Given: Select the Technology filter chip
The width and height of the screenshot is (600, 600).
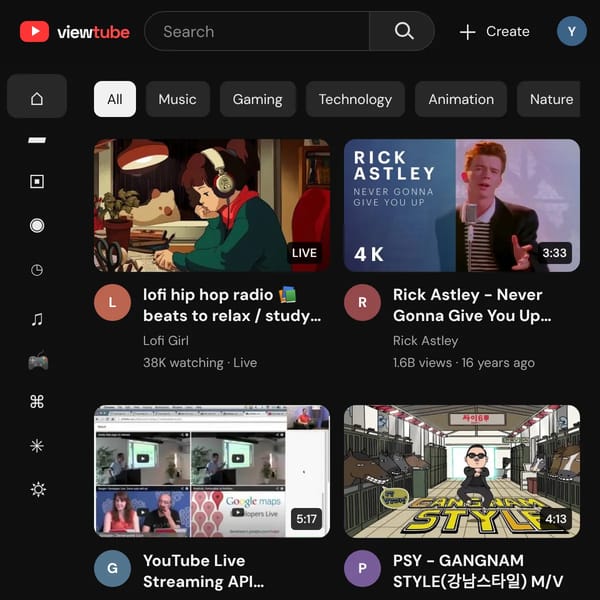Looking at the screenshot, I should pyautogui.click(x=355, y=99).
